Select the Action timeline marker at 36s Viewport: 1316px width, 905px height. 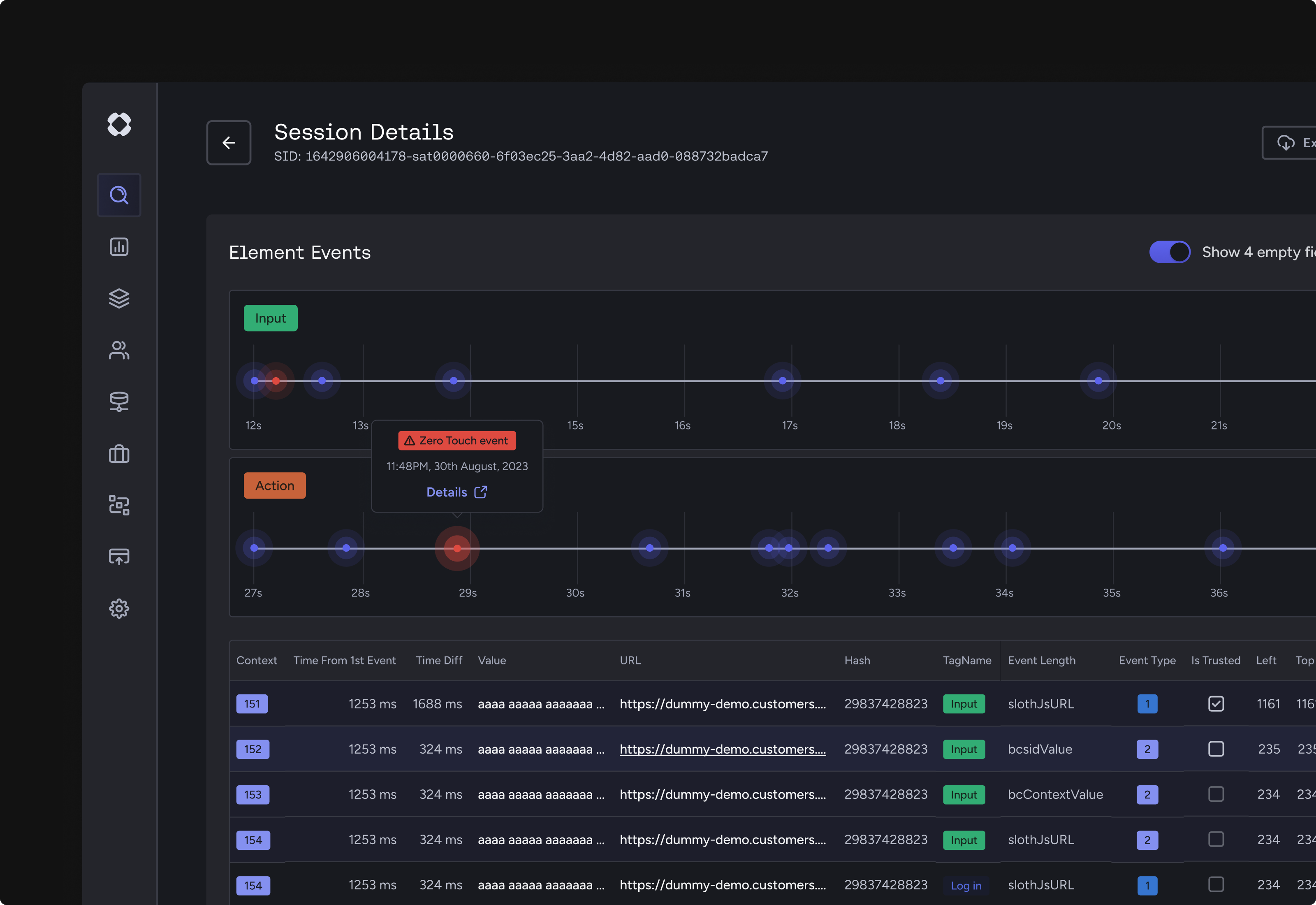pyautogui.click(x=1223, y=548)
